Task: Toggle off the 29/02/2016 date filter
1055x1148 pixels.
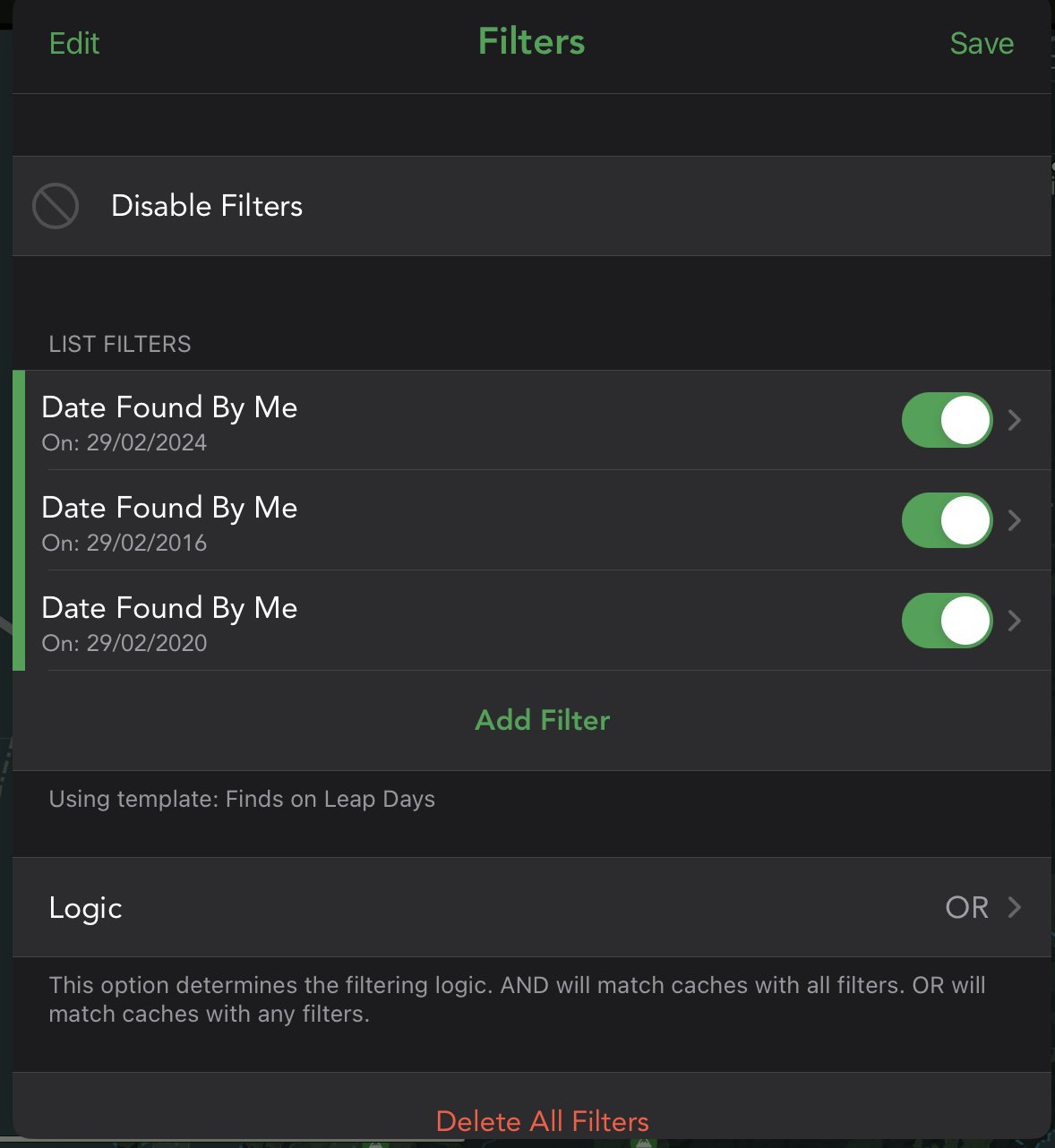Action: point(947,520)
